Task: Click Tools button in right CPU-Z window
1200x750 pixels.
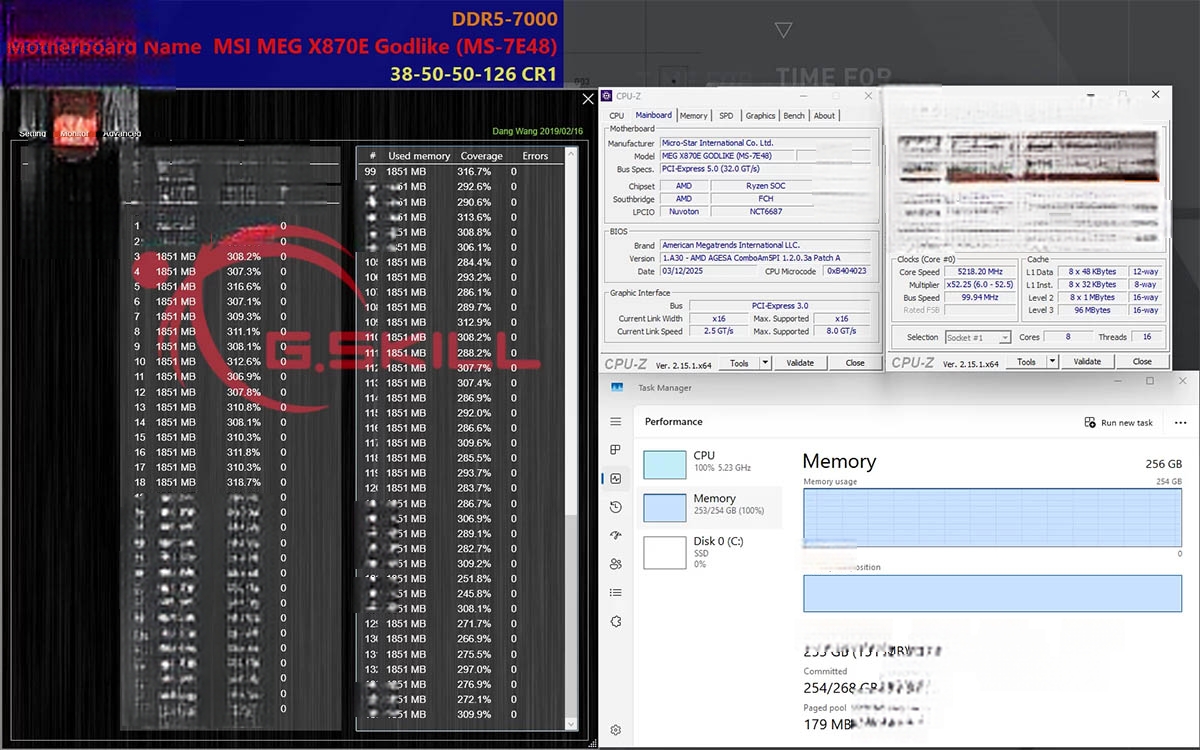Action: tap(1027, 361)
